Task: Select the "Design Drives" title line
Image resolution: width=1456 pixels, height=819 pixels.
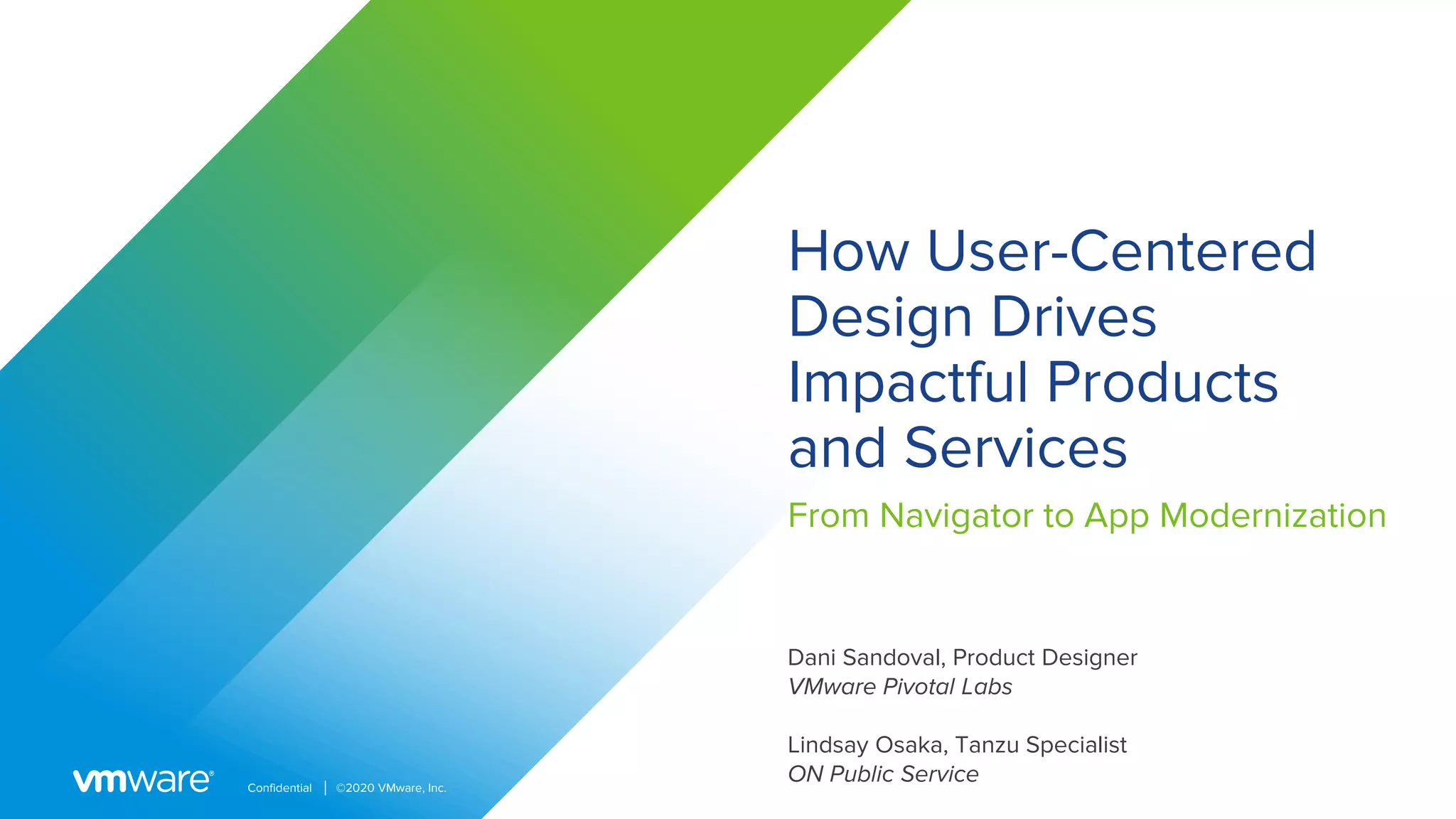Action: (972, 317)
